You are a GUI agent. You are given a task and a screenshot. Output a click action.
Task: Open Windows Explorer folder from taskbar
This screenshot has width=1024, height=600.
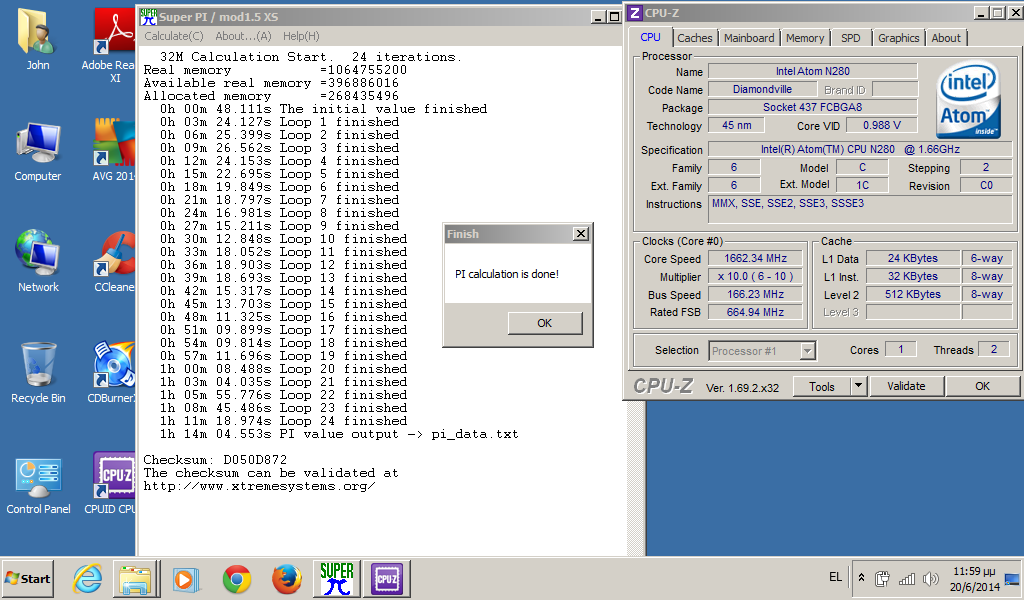tap(135, 579)
